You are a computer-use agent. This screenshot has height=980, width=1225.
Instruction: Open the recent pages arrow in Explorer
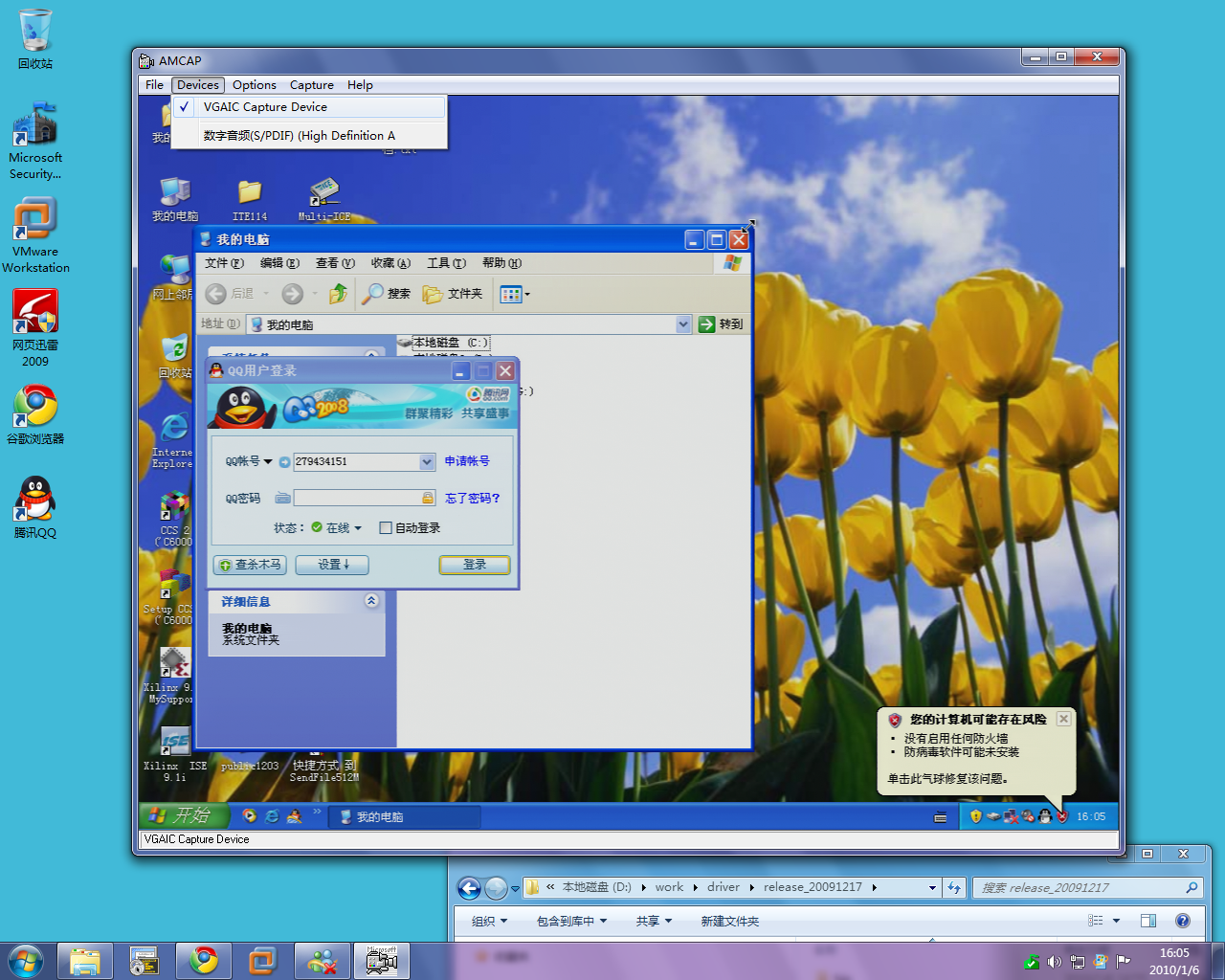click(x=515, y=888)
